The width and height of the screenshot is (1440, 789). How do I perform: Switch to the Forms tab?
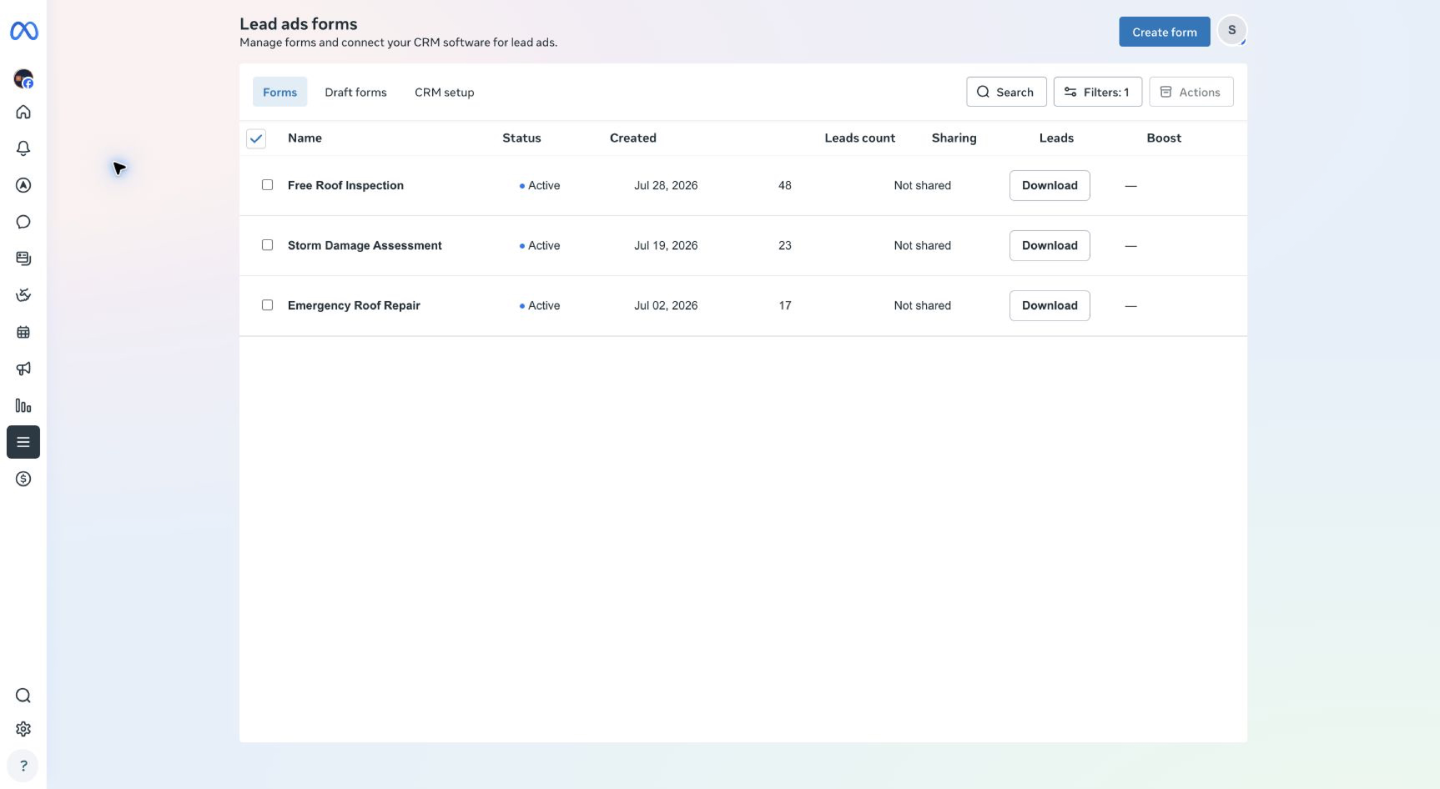280,92
